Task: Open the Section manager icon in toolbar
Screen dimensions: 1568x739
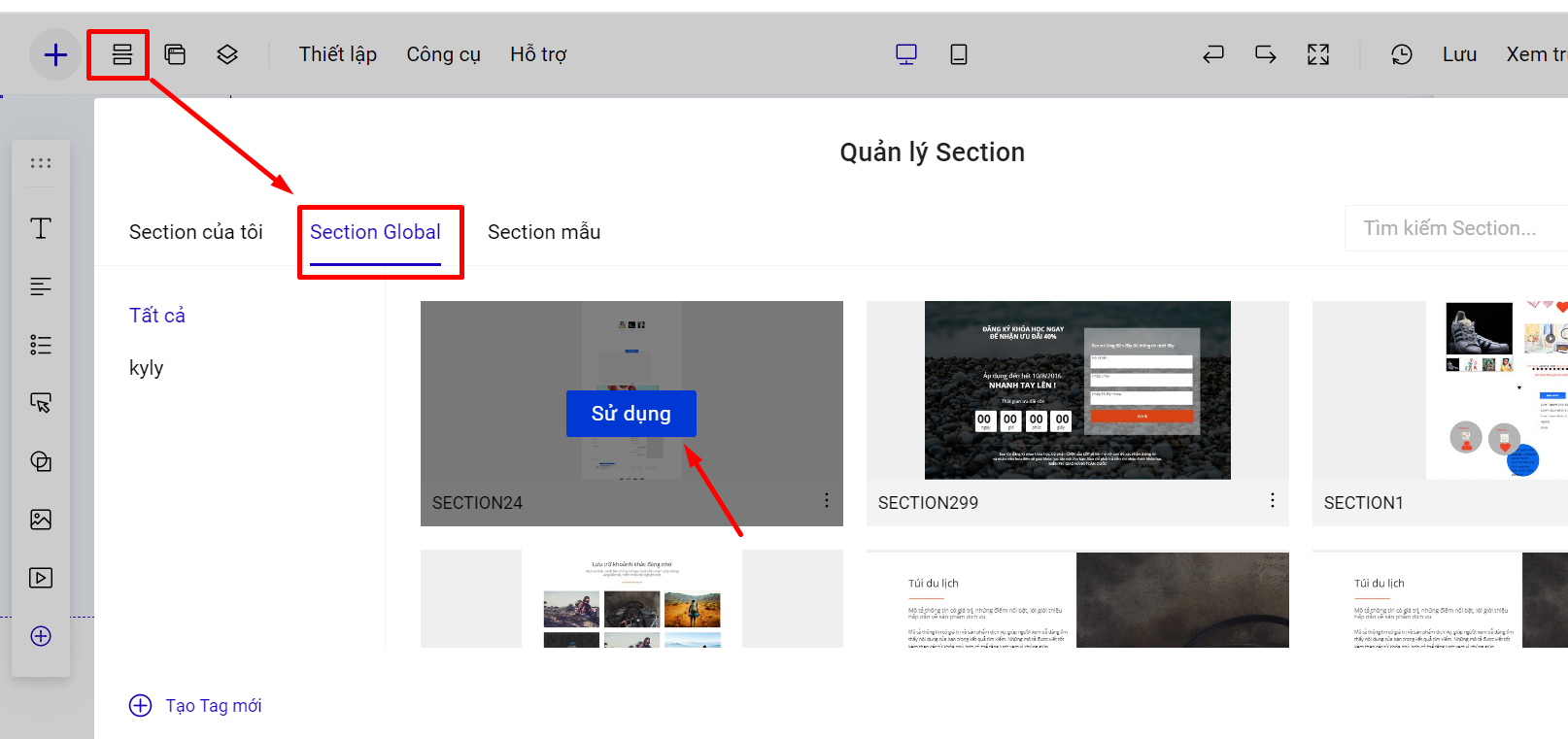Action: coord(121,55)
